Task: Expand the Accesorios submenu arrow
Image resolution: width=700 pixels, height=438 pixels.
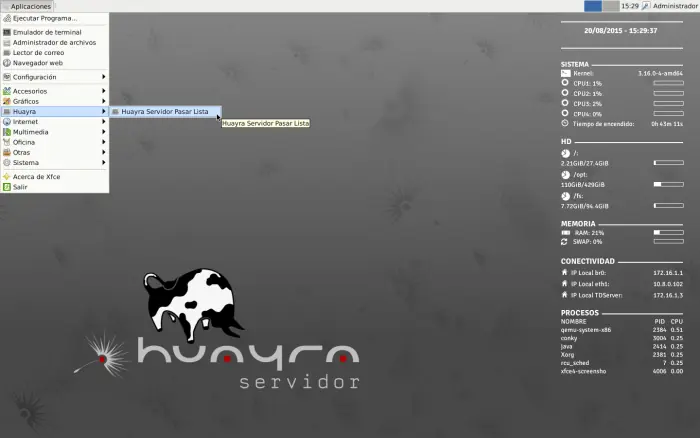Action: (104, 91)
